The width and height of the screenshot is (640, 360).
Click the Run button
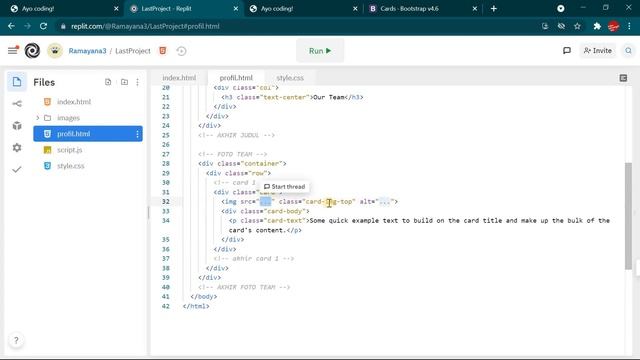click(320, 51)
